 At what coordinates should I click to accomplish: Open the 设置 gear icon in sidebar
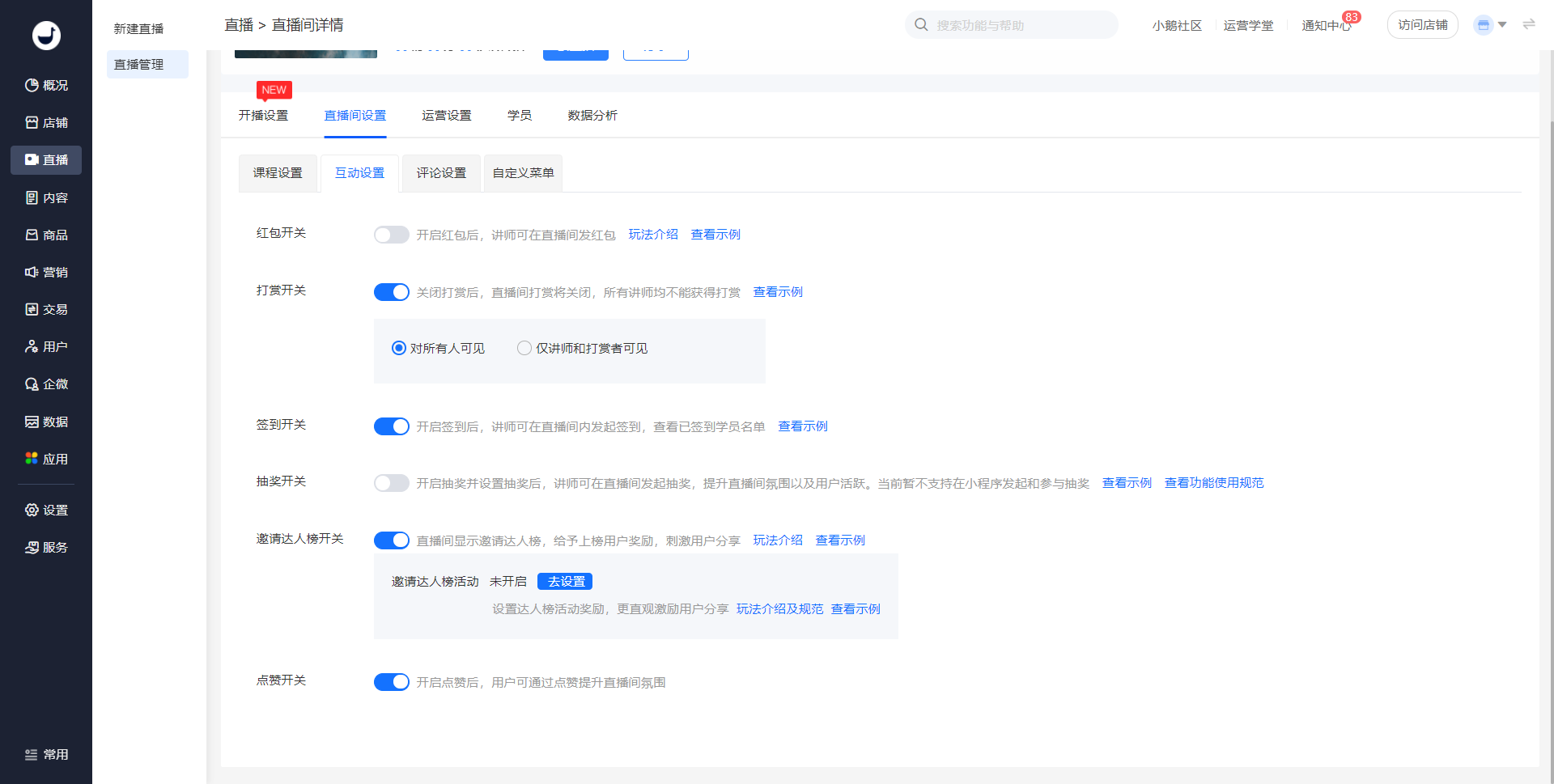(32, 510)
